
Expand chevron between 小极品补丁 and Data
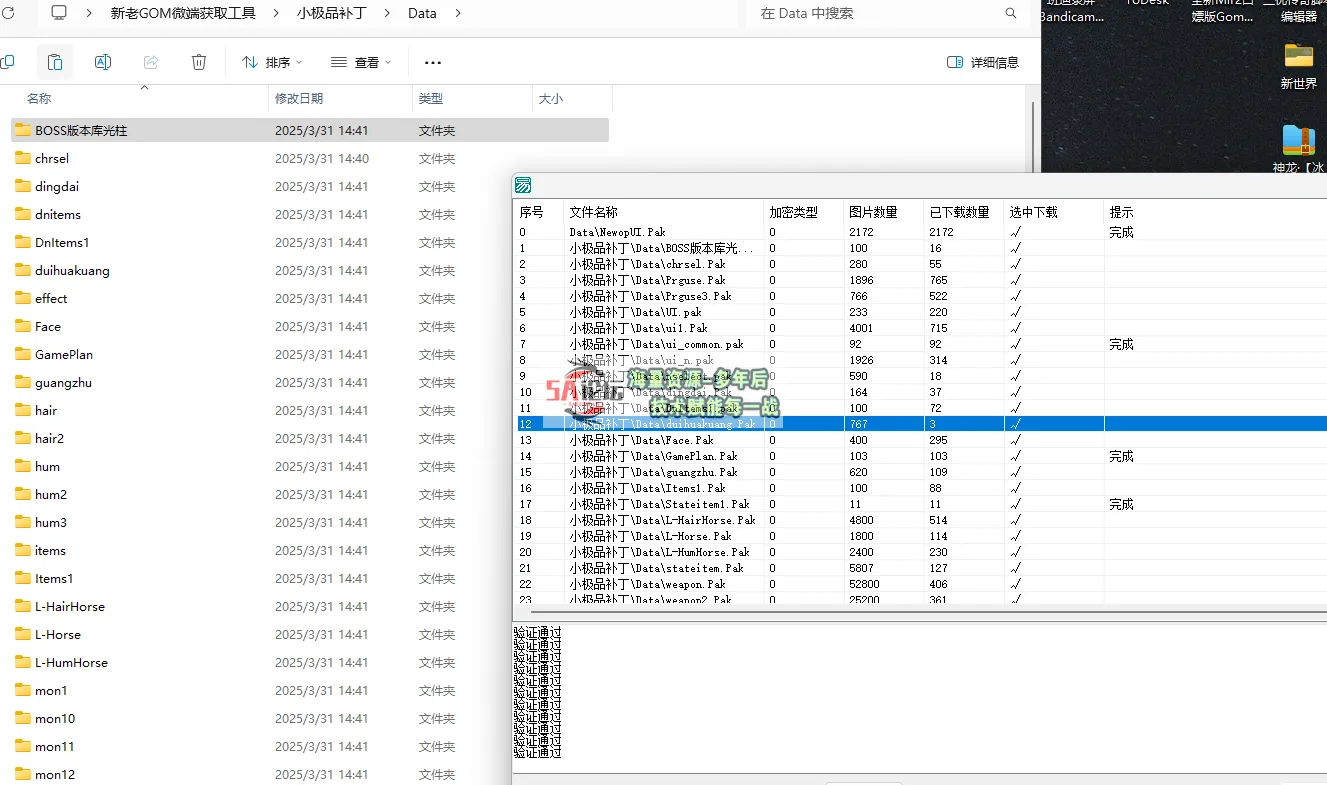click(388, 13)
